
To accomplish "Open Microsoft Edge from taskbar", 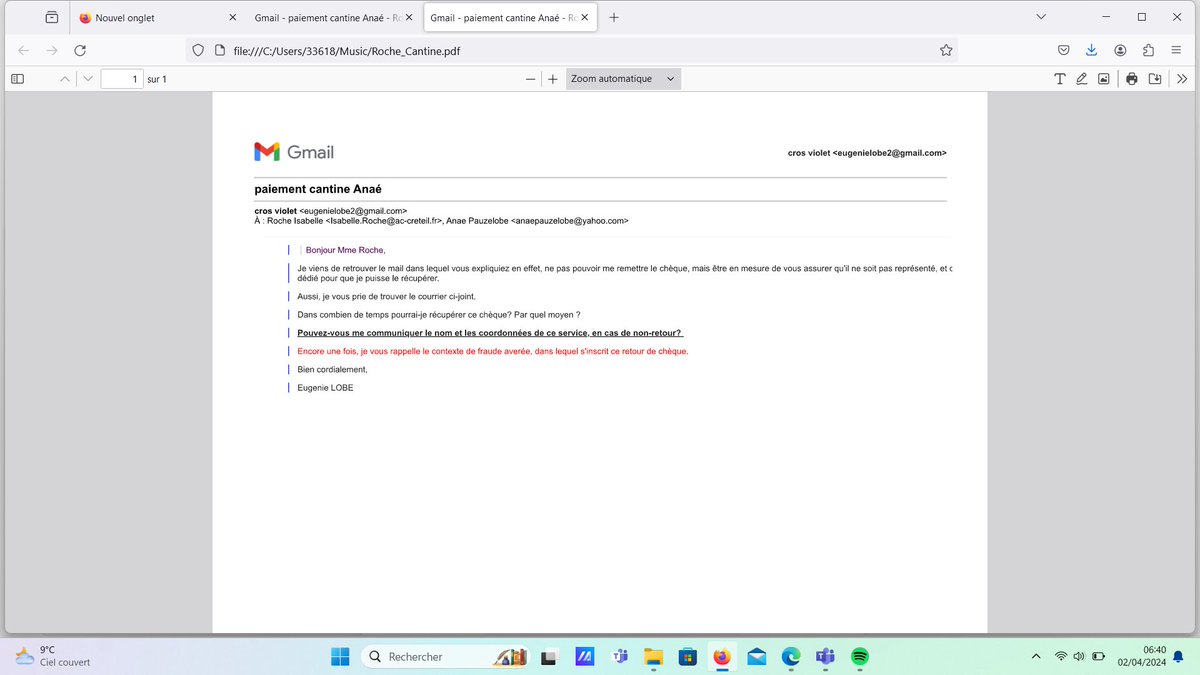I will pos(791,657).
